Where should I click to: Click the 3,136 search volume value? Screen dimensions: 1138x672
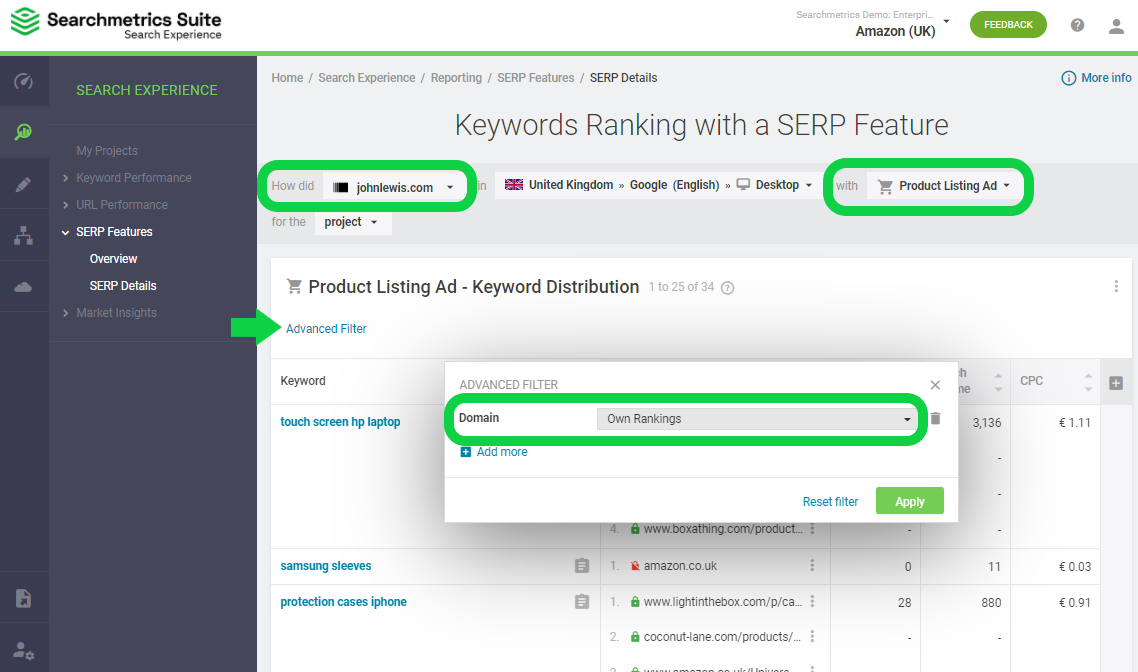(x=987, y=422)
